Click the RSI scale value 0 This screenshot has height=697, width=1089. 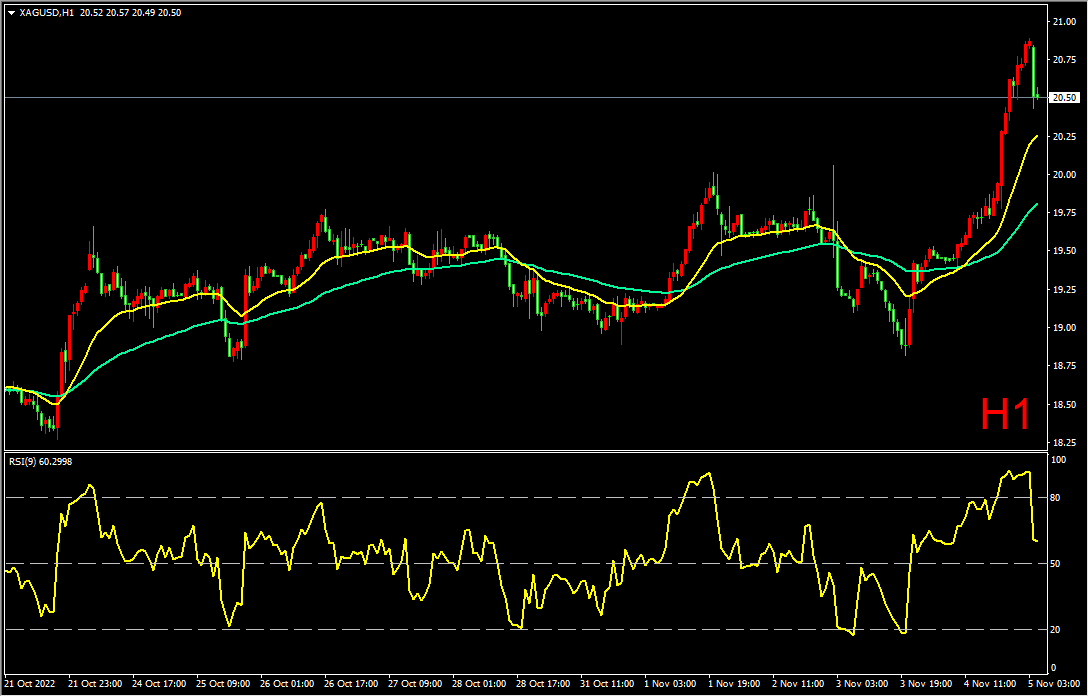[1054, 668]
